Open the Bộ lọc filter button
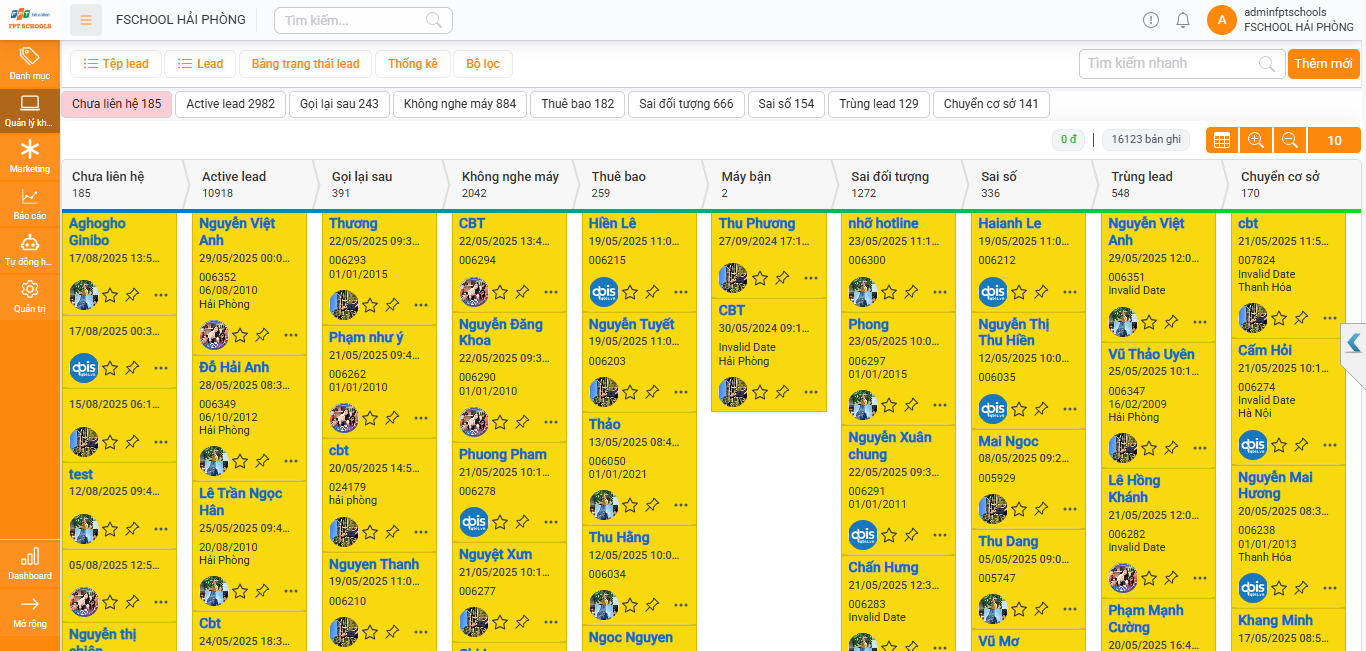The image size is (1366, 651). (x=482, y=64)
